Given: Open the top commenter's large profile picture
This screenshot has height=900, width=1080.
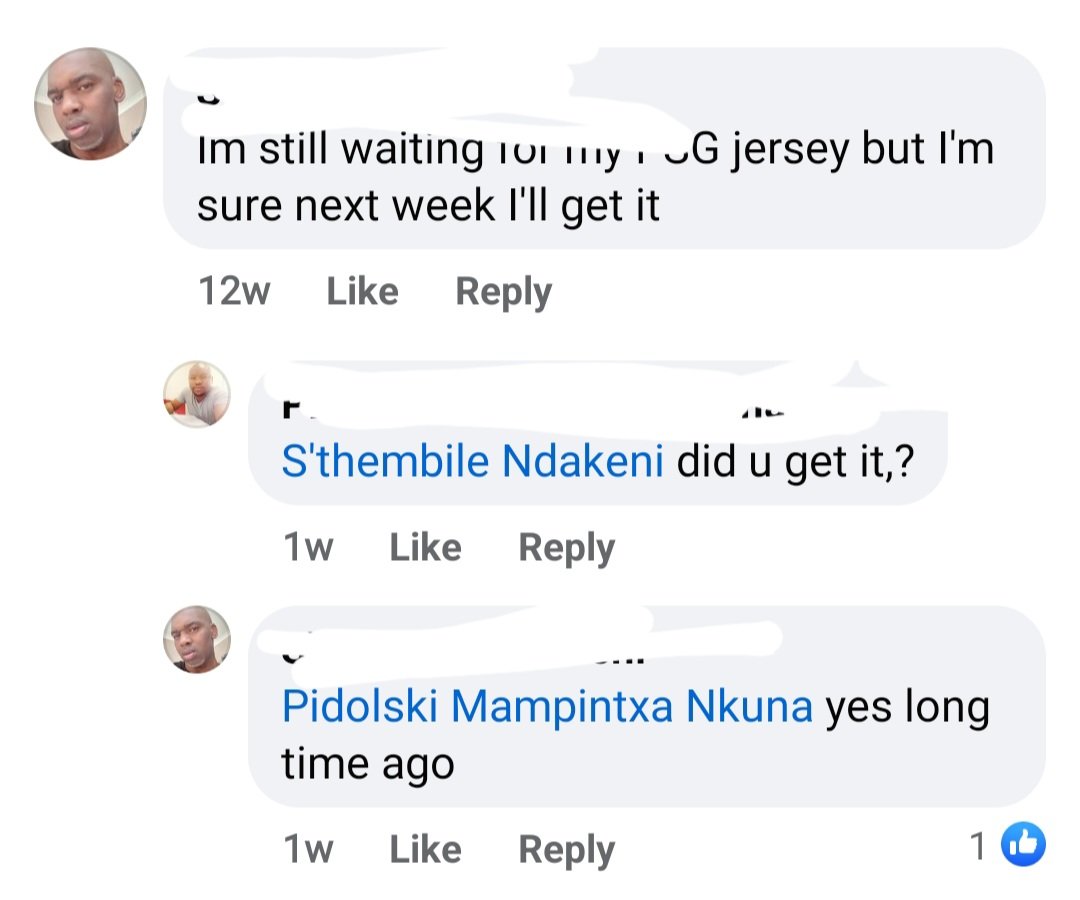Looking at the screenshot, I should click(x=90, y=103).
